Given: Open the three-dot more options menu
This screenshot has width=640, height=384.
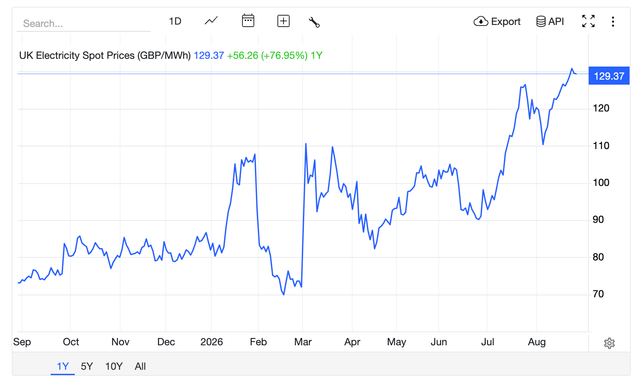Looking at the screenshot, I should coord(613,22).
